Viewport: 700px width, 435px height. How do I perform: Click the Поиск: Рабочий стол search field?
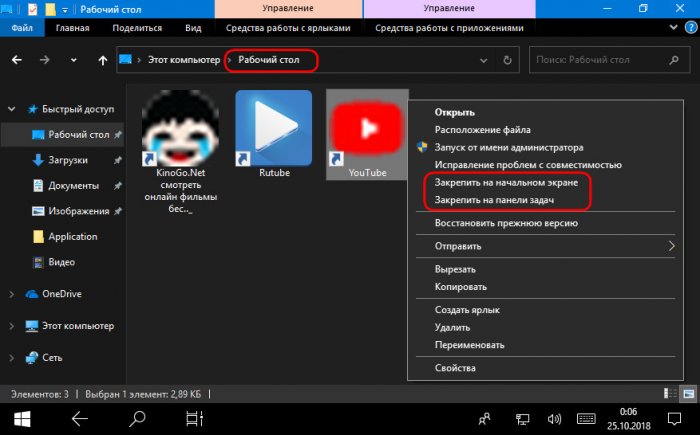click(608, 60)
